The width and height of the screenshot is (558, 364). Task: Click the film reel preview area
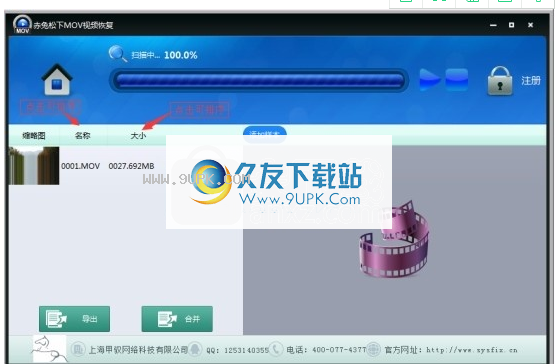click(394, 240)
